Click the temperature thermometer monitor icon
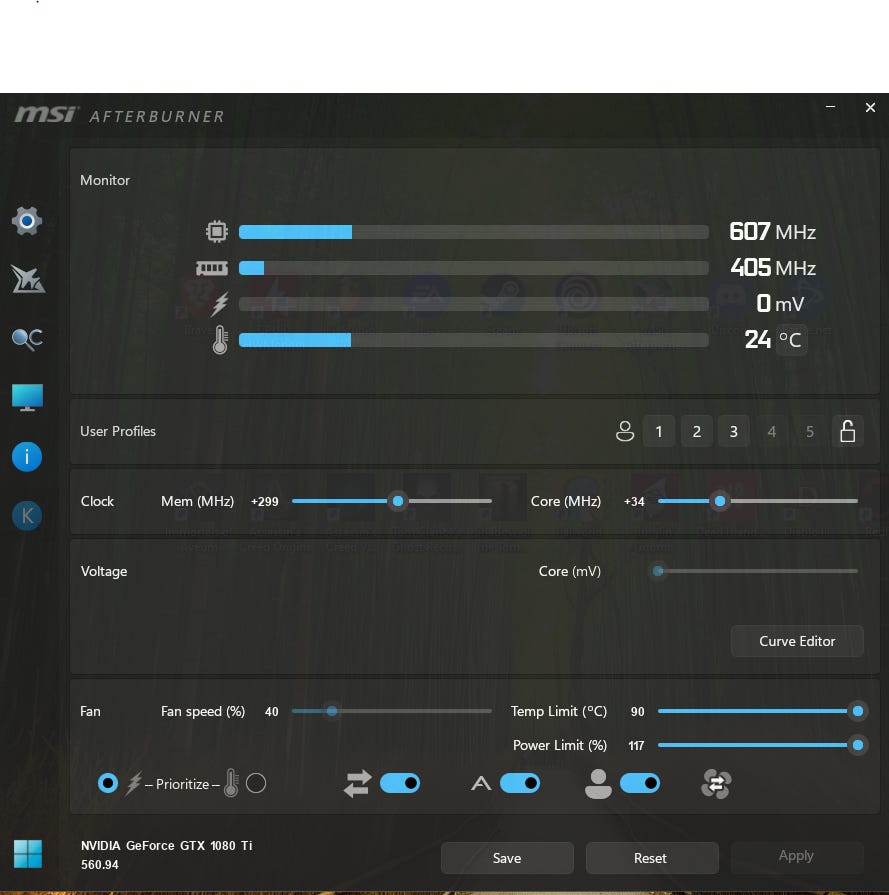 coord(220,340)
